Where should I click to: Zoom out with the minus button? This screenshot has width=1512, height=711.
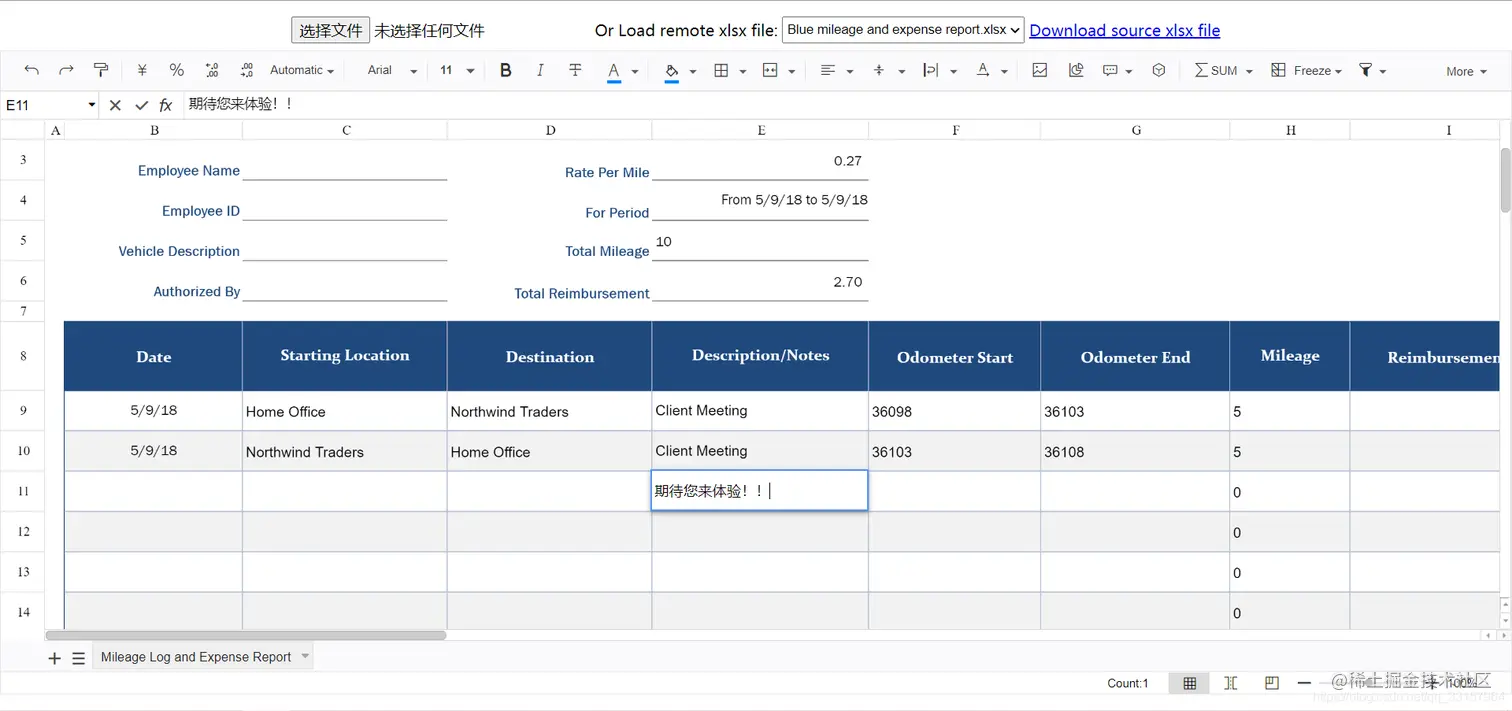click(x=1304, y=683)
